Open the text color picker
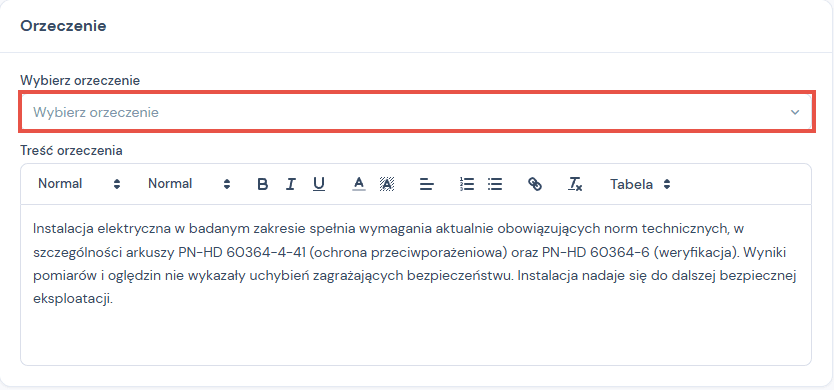This screenshot has width=834, height=390. (359, 184)
